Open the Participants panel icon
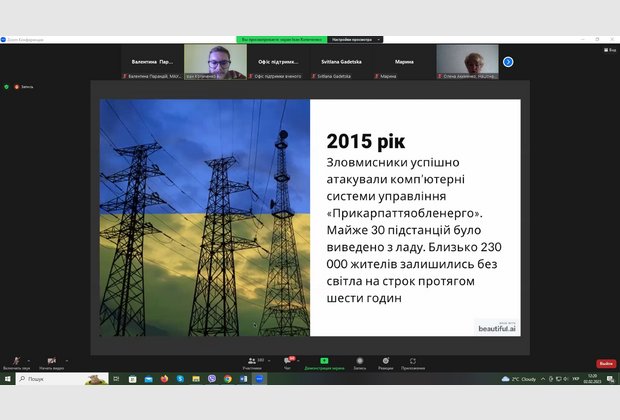620x420 pixels. click(251, 360)
